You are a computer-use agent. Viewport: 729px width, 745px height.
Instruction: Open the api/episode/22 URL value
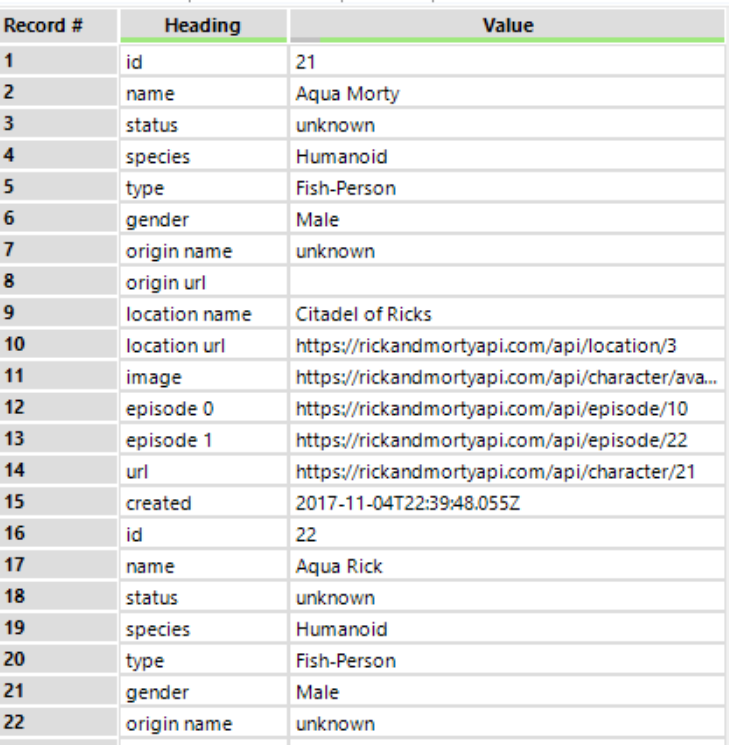(x=491, y=440)
